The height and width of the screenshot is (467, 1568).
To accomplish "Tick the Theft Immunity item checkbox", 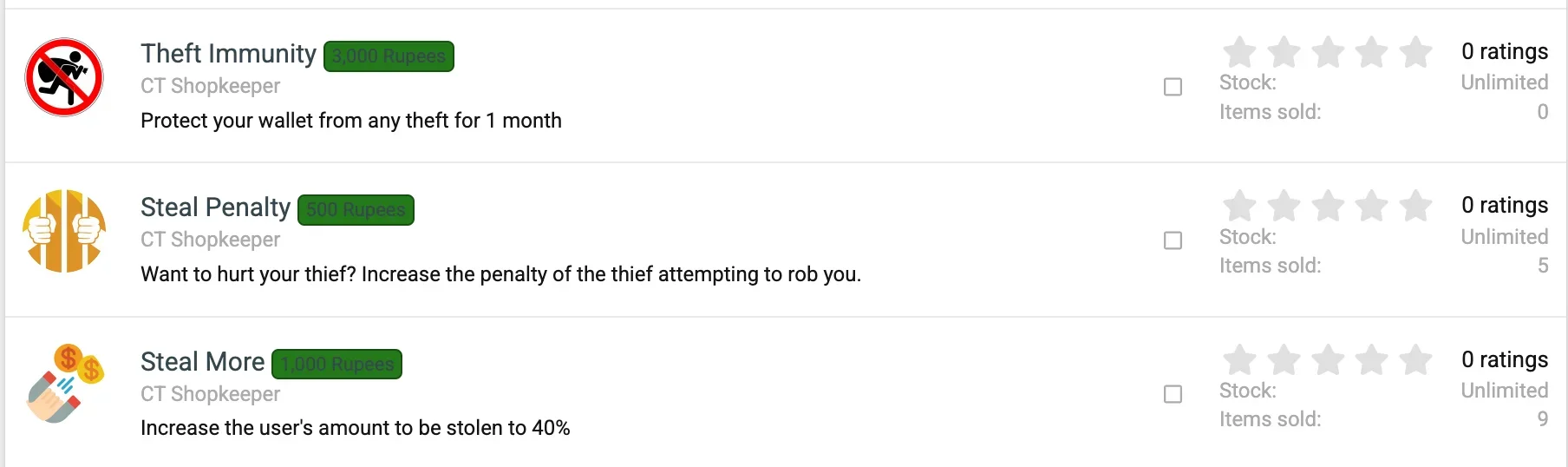I will click(x=1173, y=87).
